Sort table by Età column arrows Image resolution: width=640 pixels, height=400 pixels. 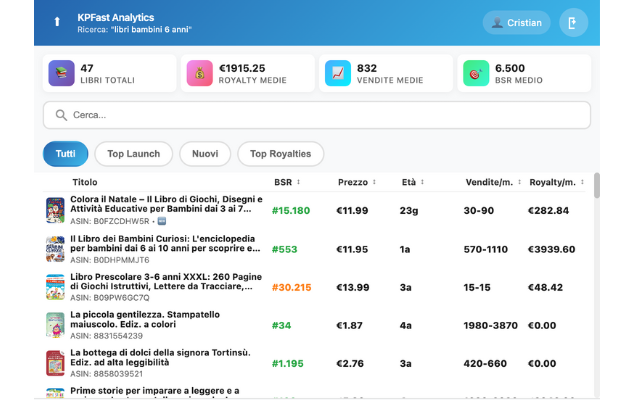422,182
